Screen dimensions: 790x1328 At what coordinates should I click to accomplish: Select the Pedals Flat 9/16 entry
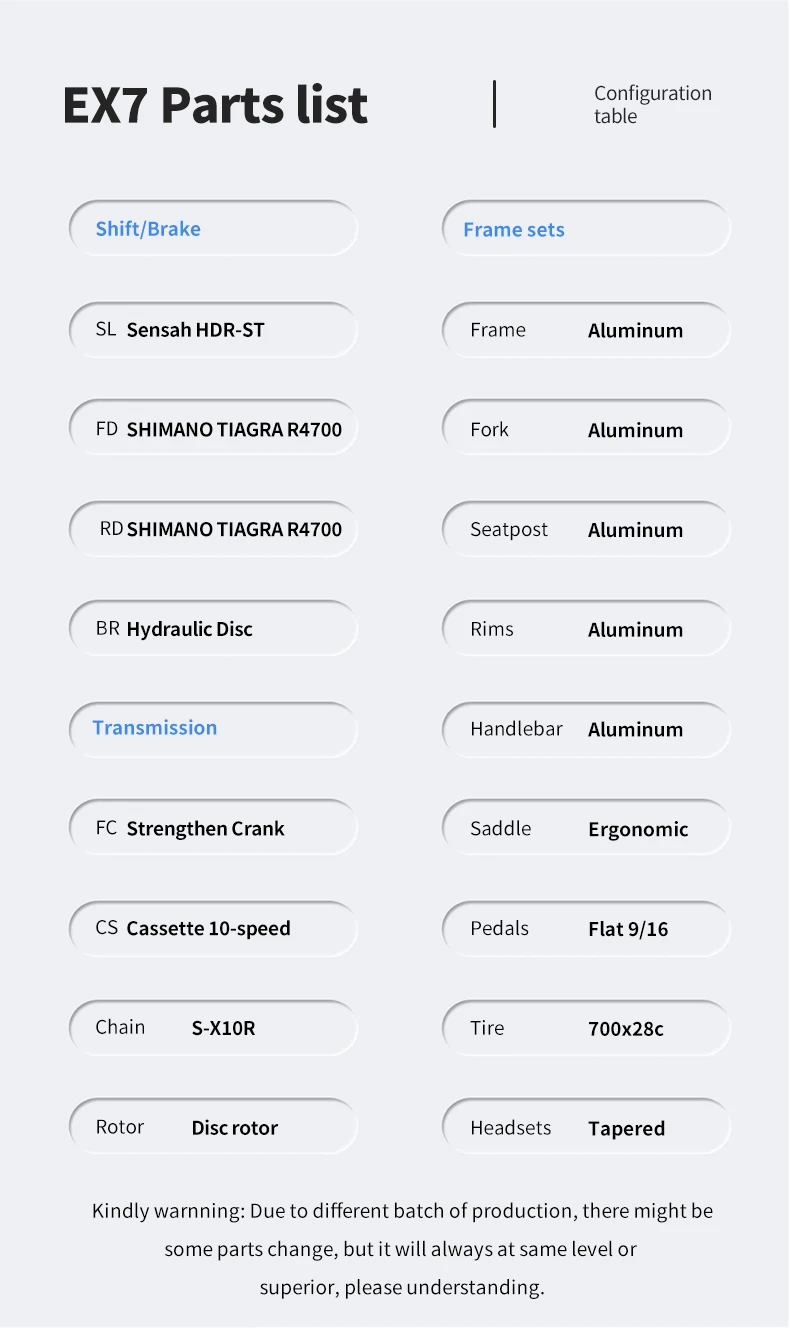pos(586,928)
